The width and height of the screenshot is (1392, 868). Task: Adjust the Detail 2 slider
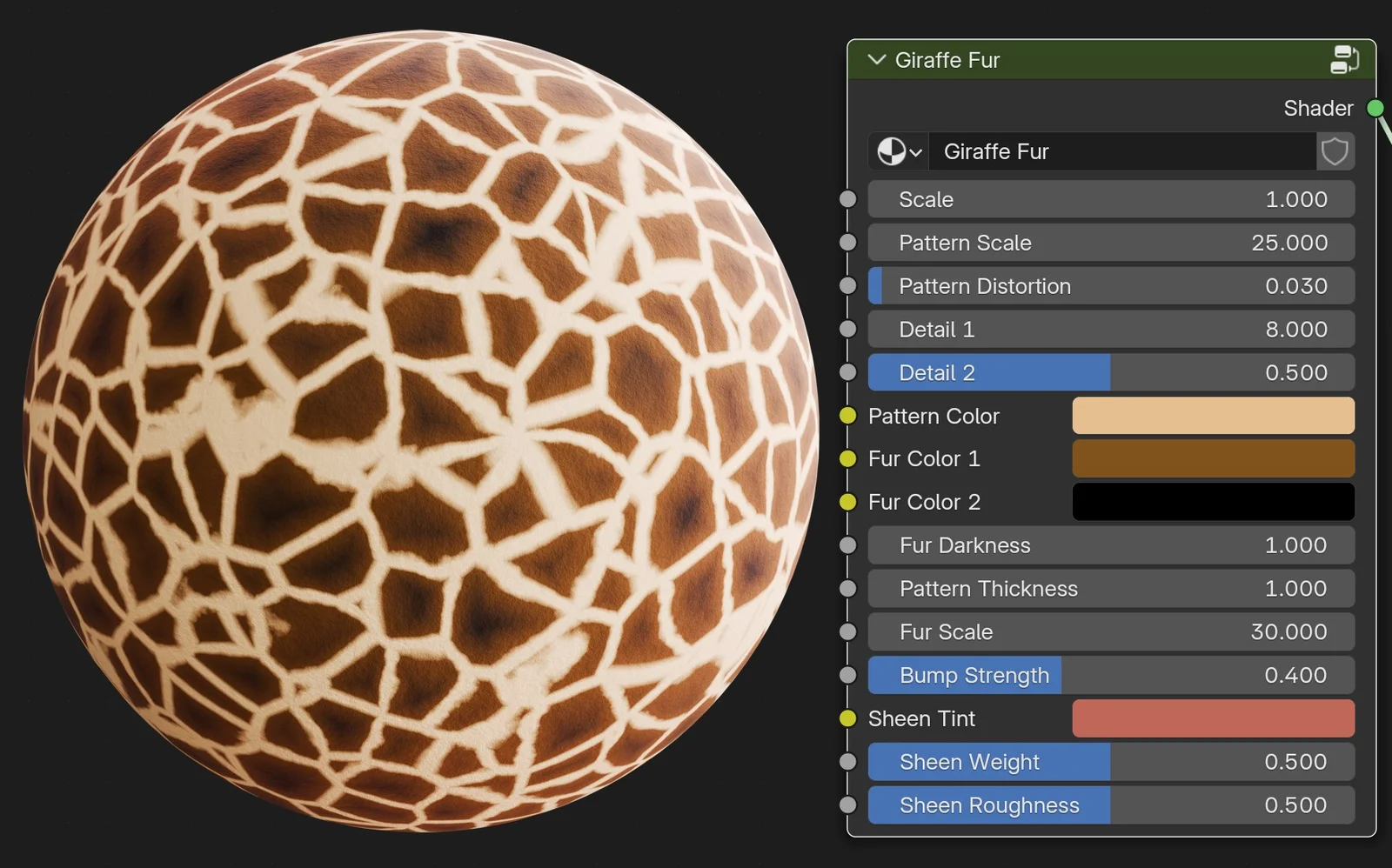tap(1110, 372)
